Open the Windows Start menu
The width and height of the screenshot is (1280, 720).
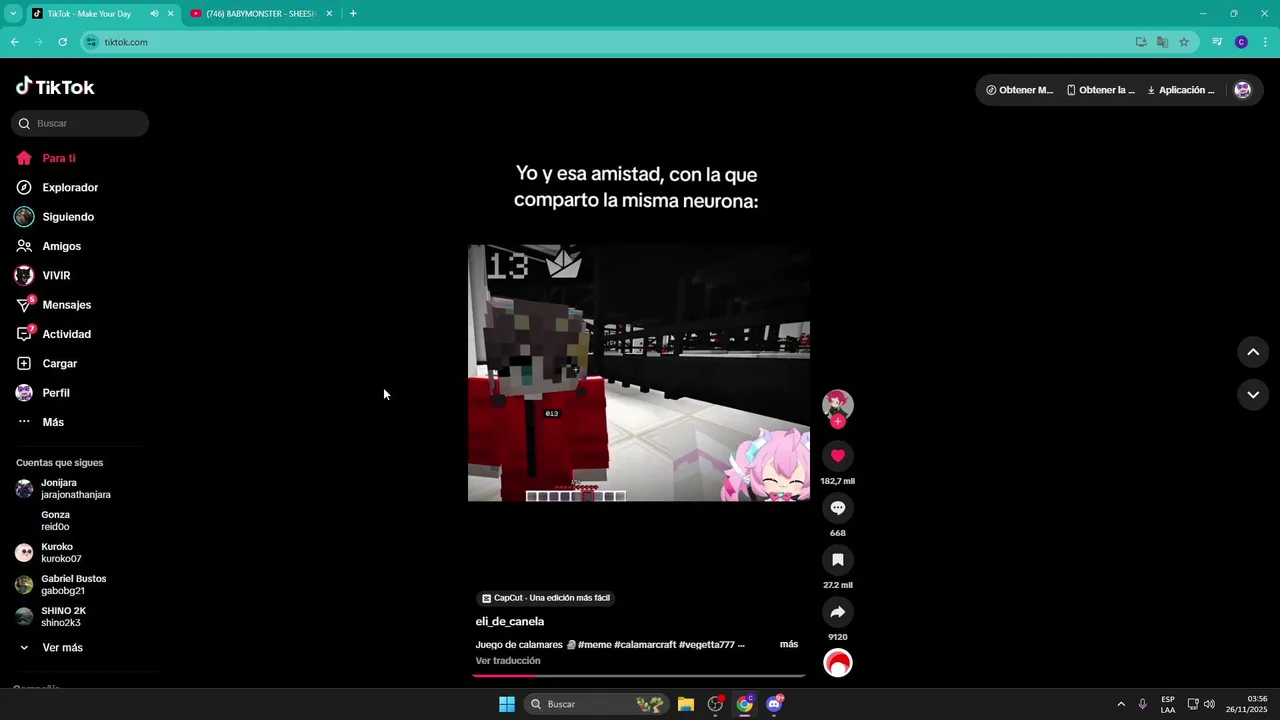[506, 704]
